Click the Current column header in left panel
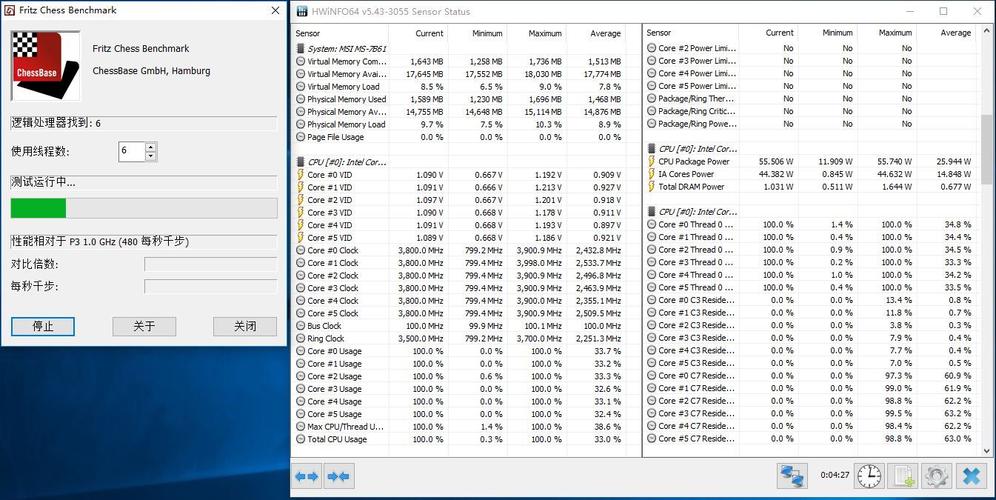Image resolution: width=996 pixels, height=500 pixels. pyautogui.click(x=417, y=33)
